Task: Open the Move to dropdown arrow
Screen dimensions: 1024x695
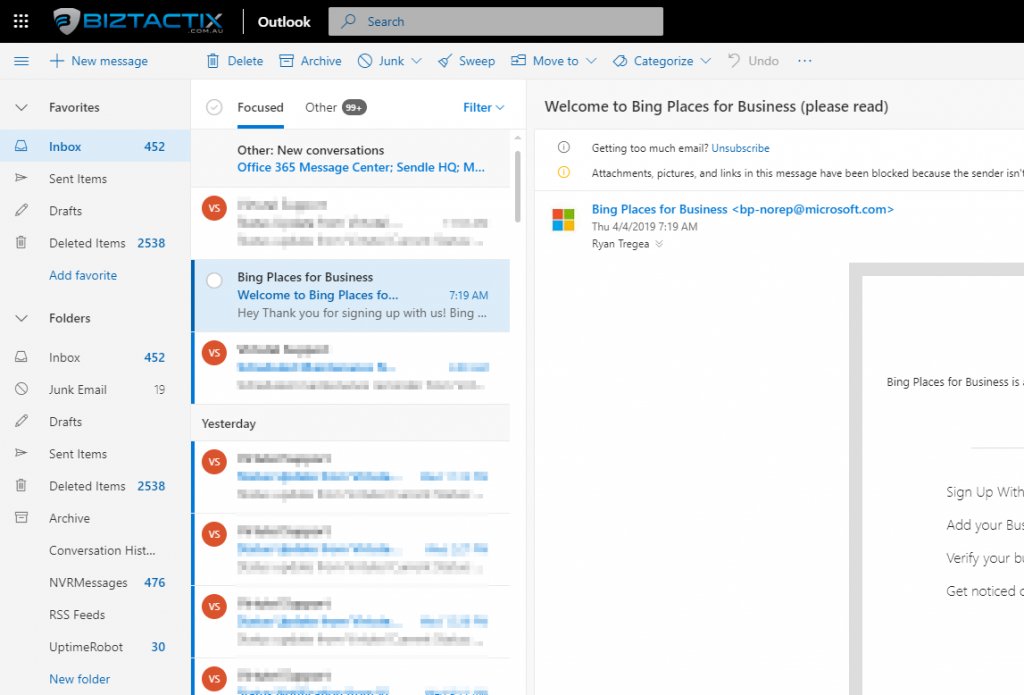Action: point(591,61)
